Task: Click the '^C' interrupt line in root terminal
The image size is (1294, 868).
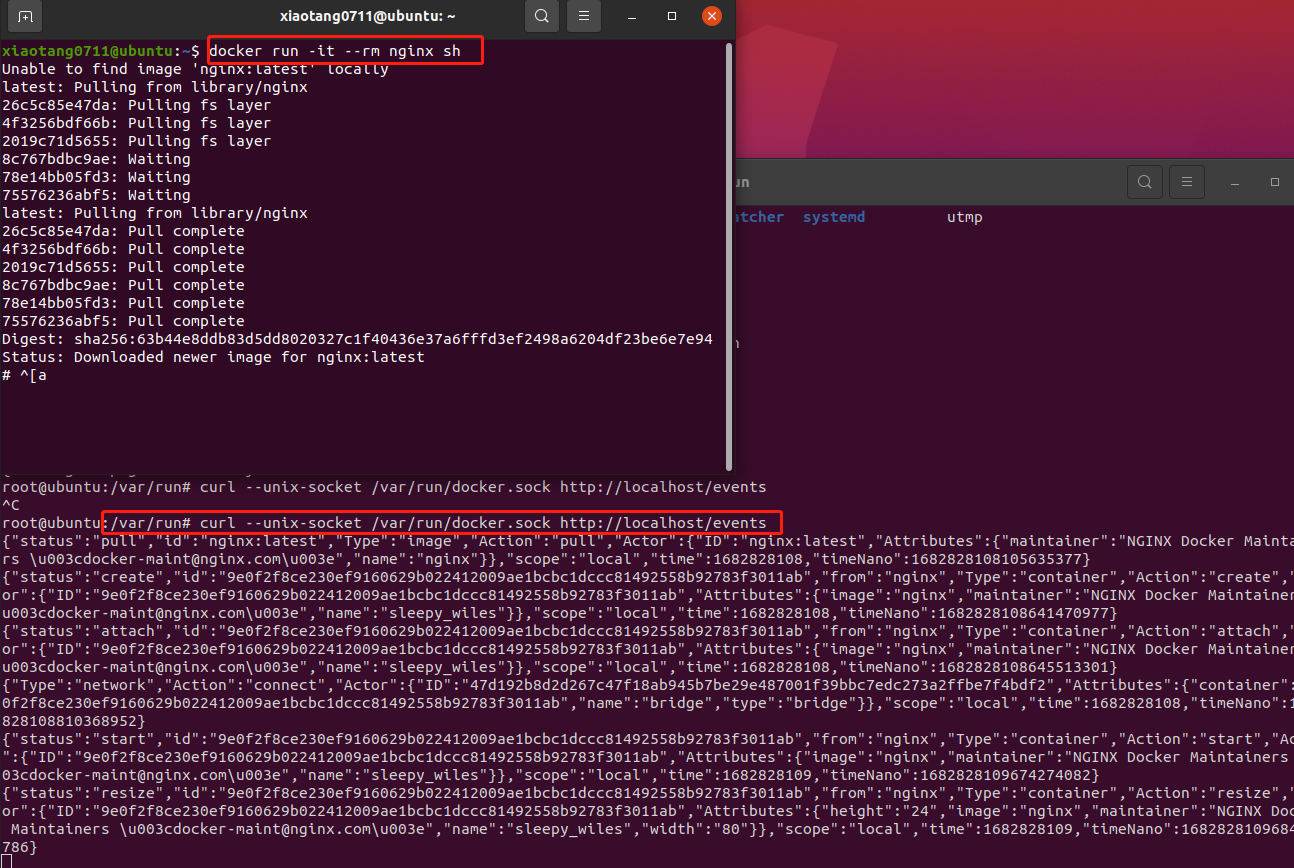Action: pyautogui.click(x=11, y=505)
